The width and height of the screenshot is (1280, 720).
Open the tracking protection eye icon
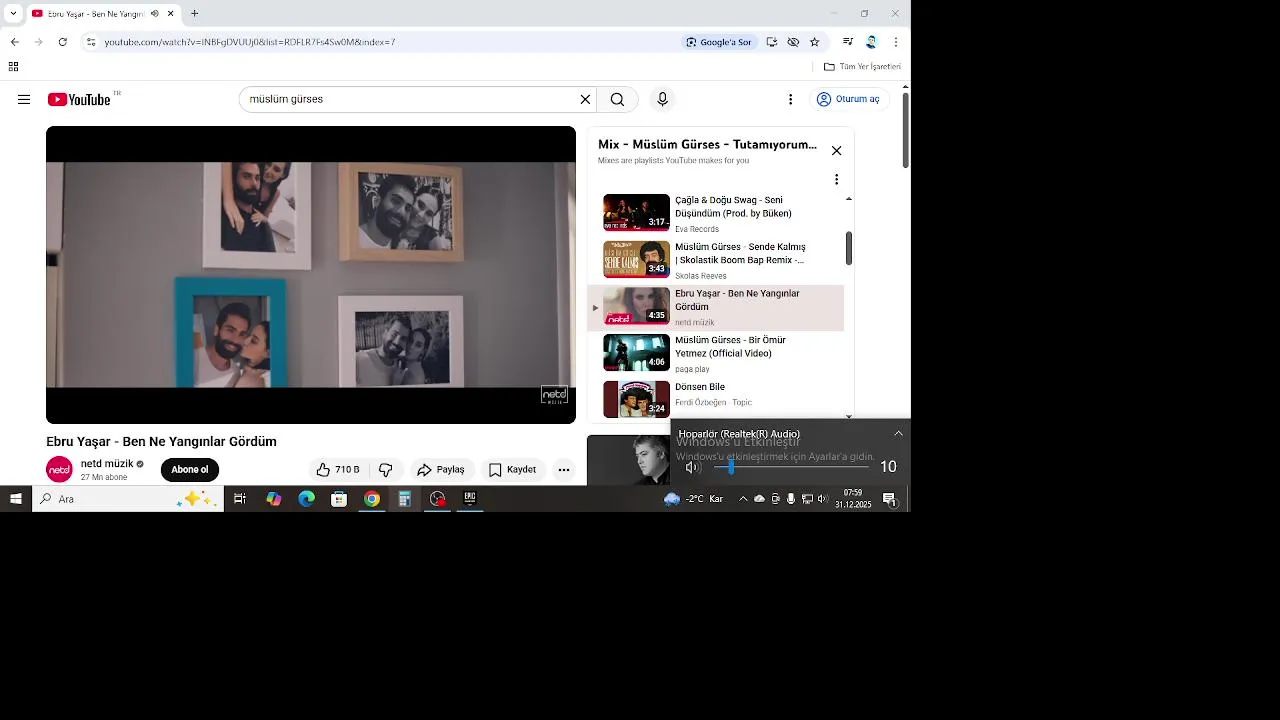(793, 42)
